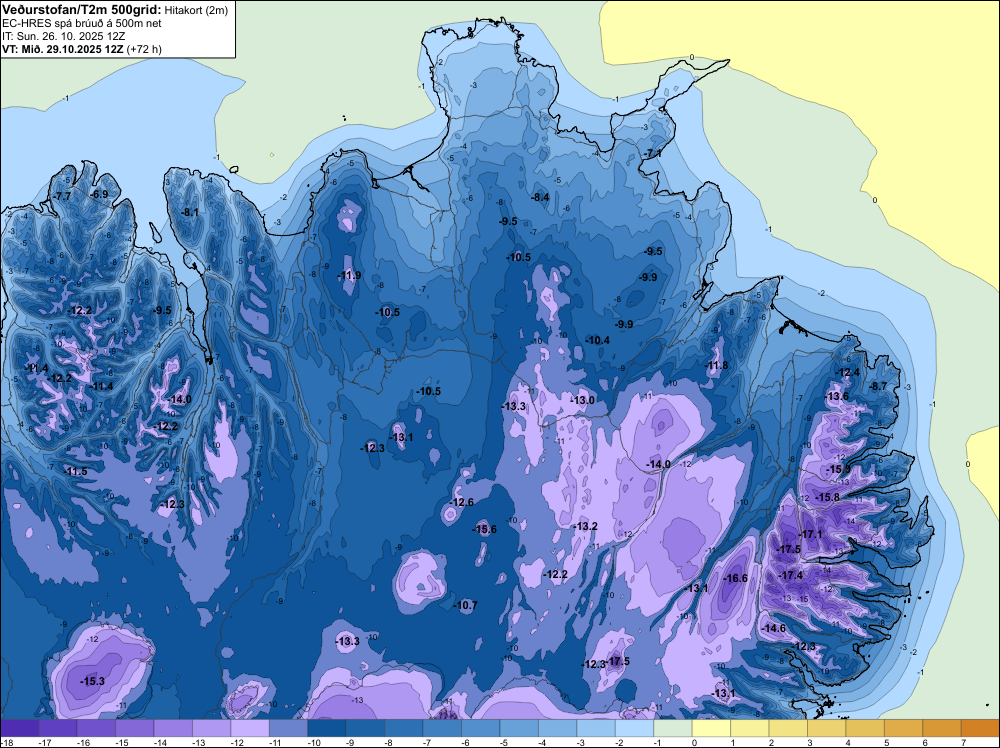Click the -7.7 temperature label
Screen dimensions: 1000x748
point(62,196)
